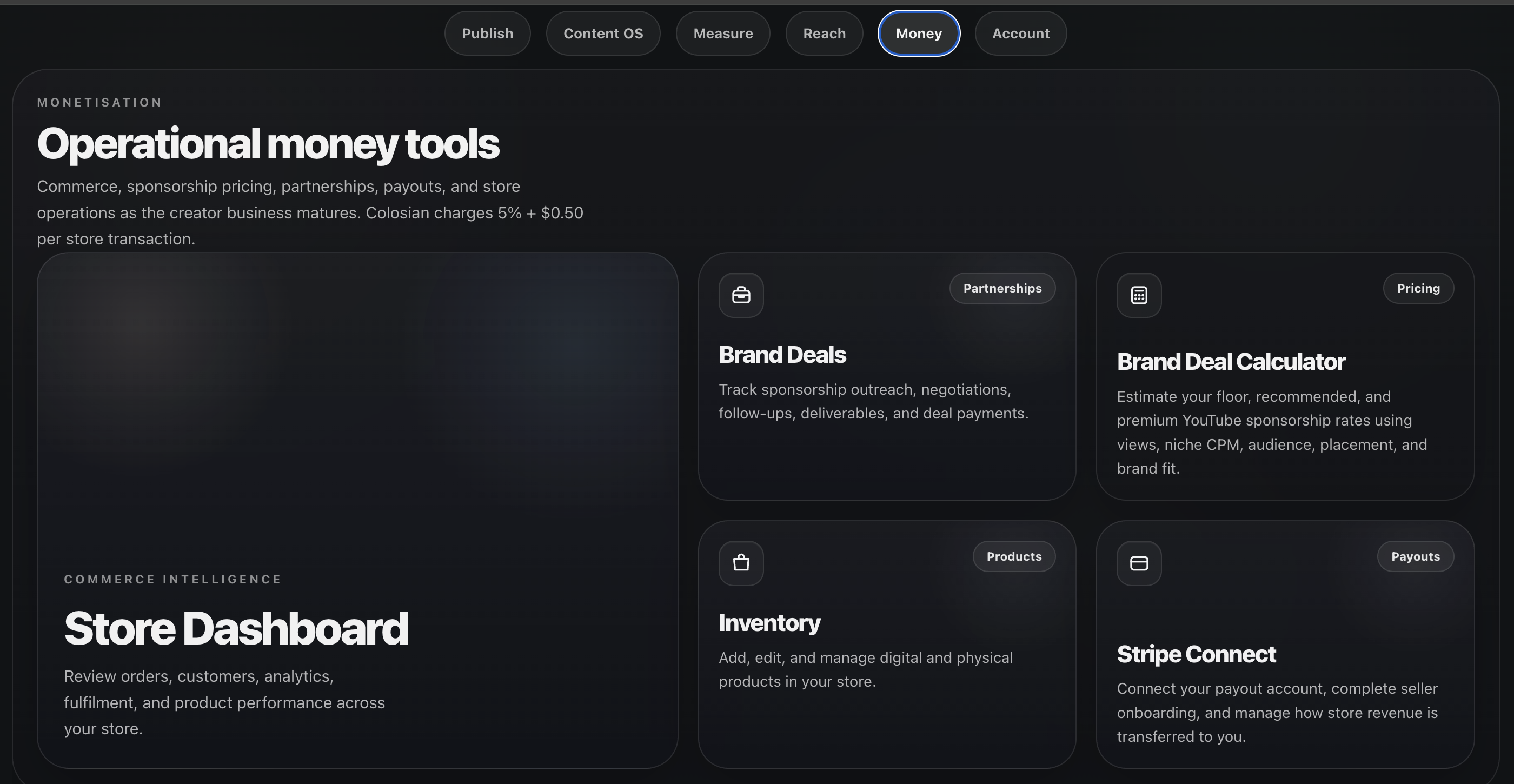Image resolution: width=1514 pixels, height=784 pixels.
Task: Click the Products tag badge
Action: tap(1014, 556)
